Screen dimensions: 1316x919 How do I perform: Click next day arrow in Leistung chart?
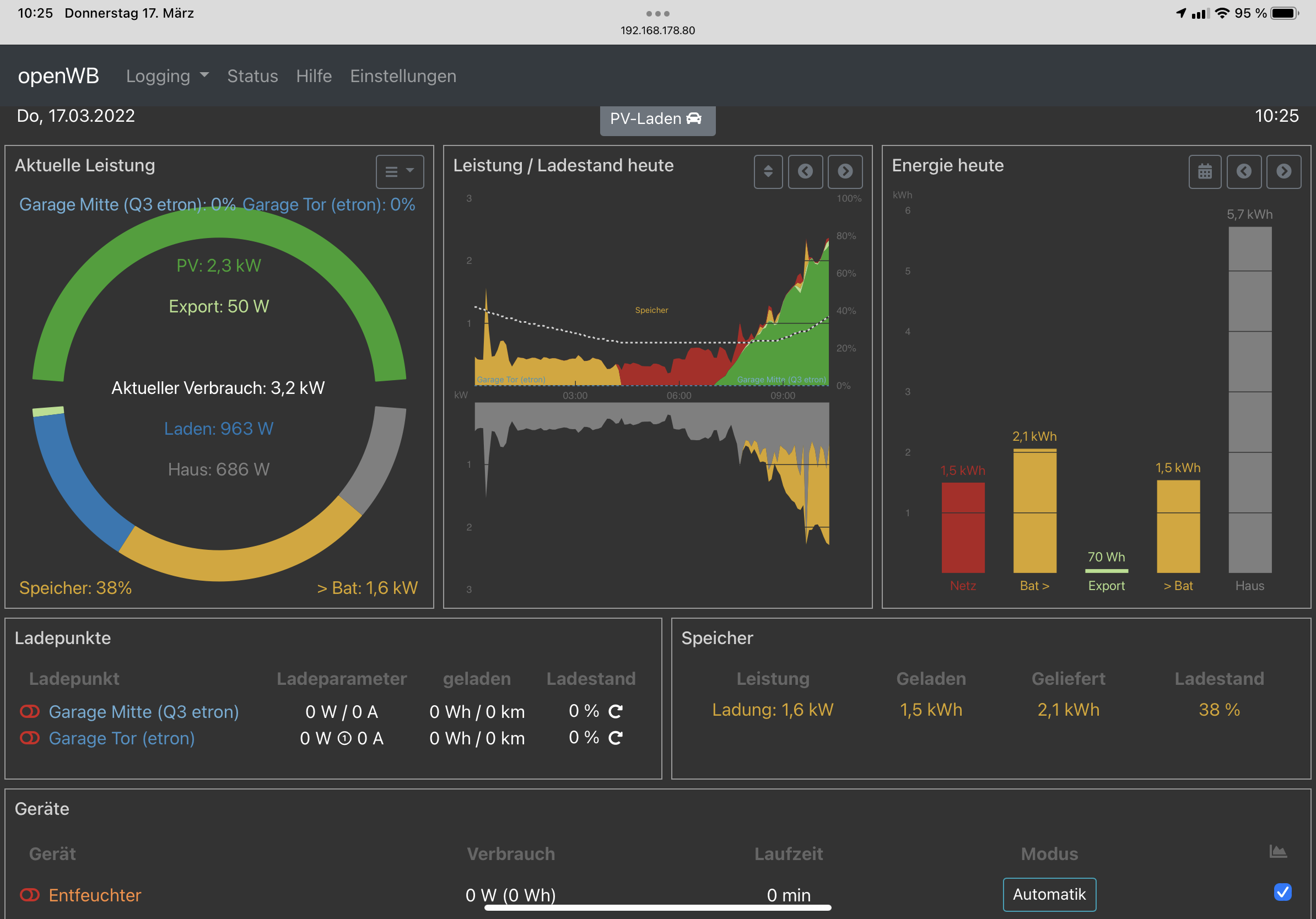point(845,171)
